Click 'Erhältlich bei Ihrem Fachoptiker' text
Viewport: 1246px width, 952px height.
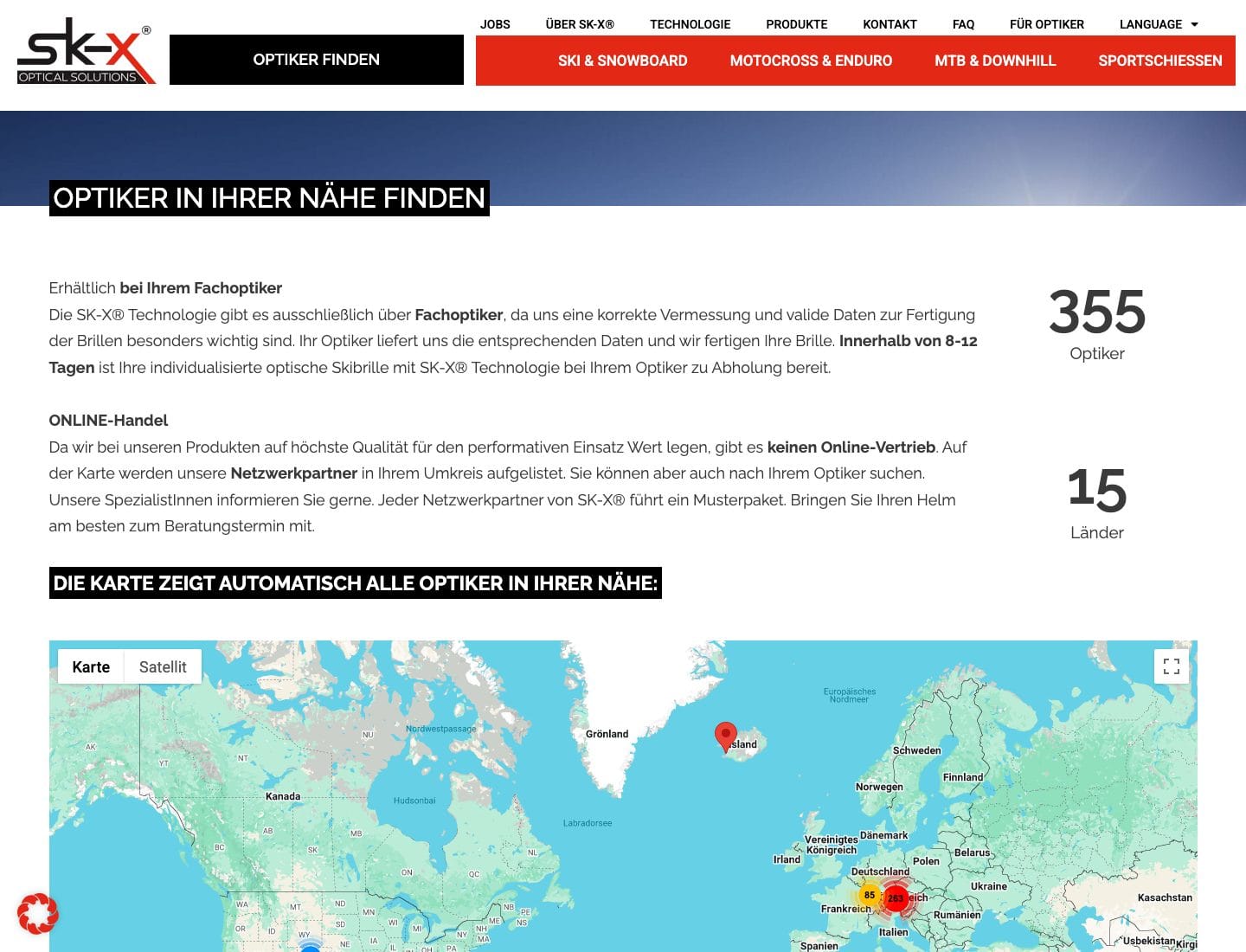pos(165,288)
